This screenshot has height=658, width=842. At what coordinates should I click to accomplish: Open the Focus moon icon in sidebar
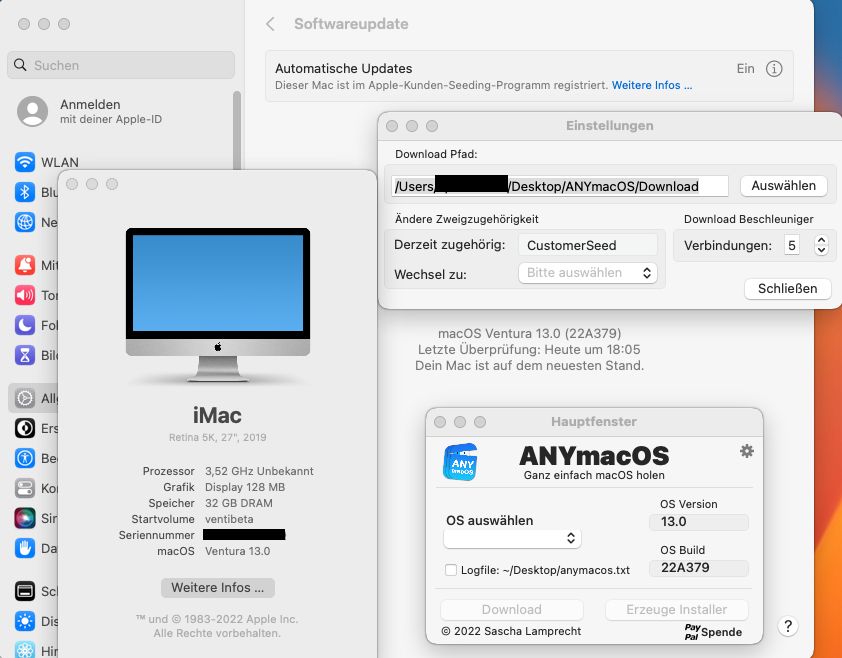point(25,325)
